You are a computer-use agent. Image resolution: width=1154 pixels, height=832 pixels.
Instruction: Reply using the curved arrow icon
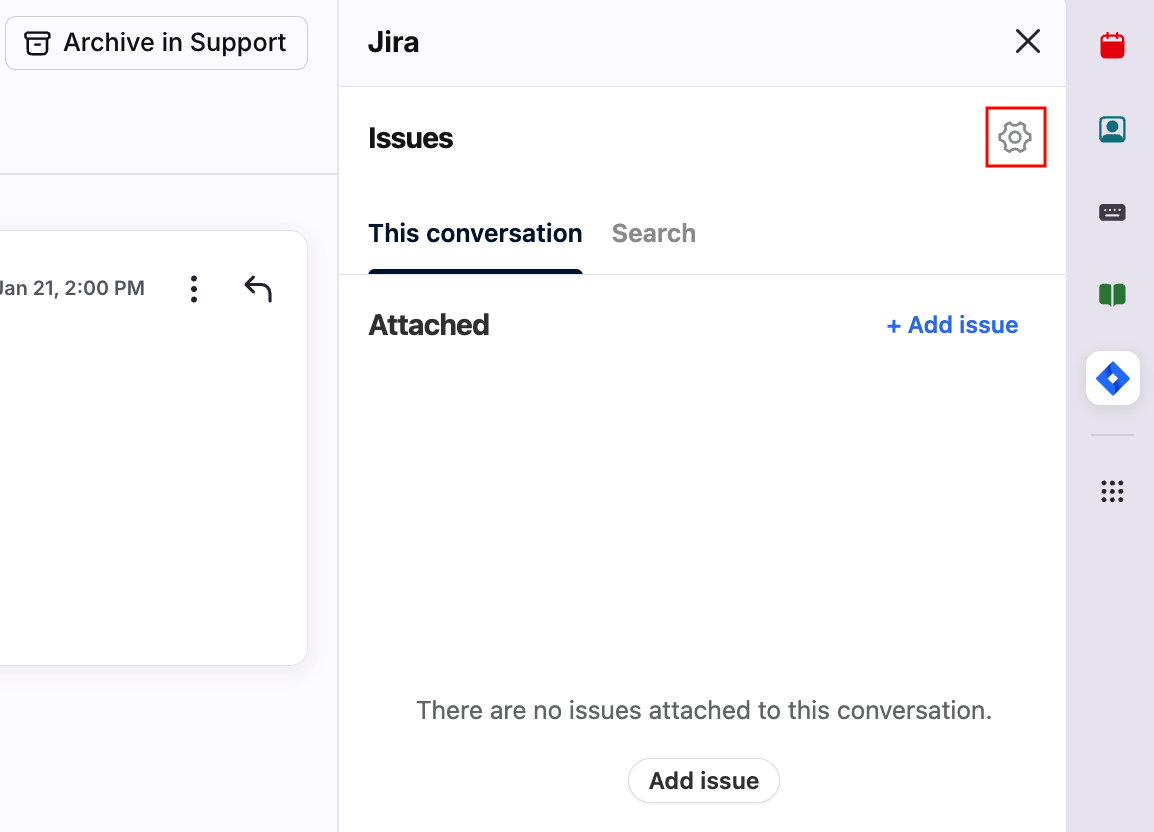coord(258,289)
